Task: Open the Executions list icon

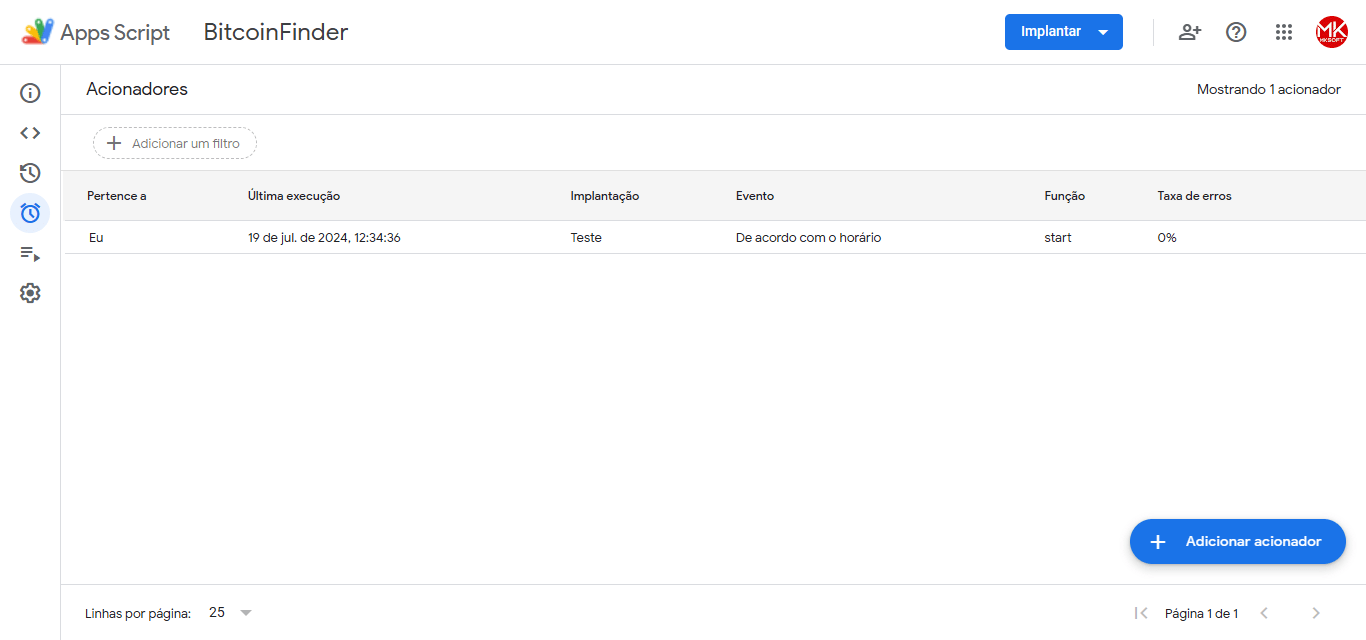Action: (30, 254)
